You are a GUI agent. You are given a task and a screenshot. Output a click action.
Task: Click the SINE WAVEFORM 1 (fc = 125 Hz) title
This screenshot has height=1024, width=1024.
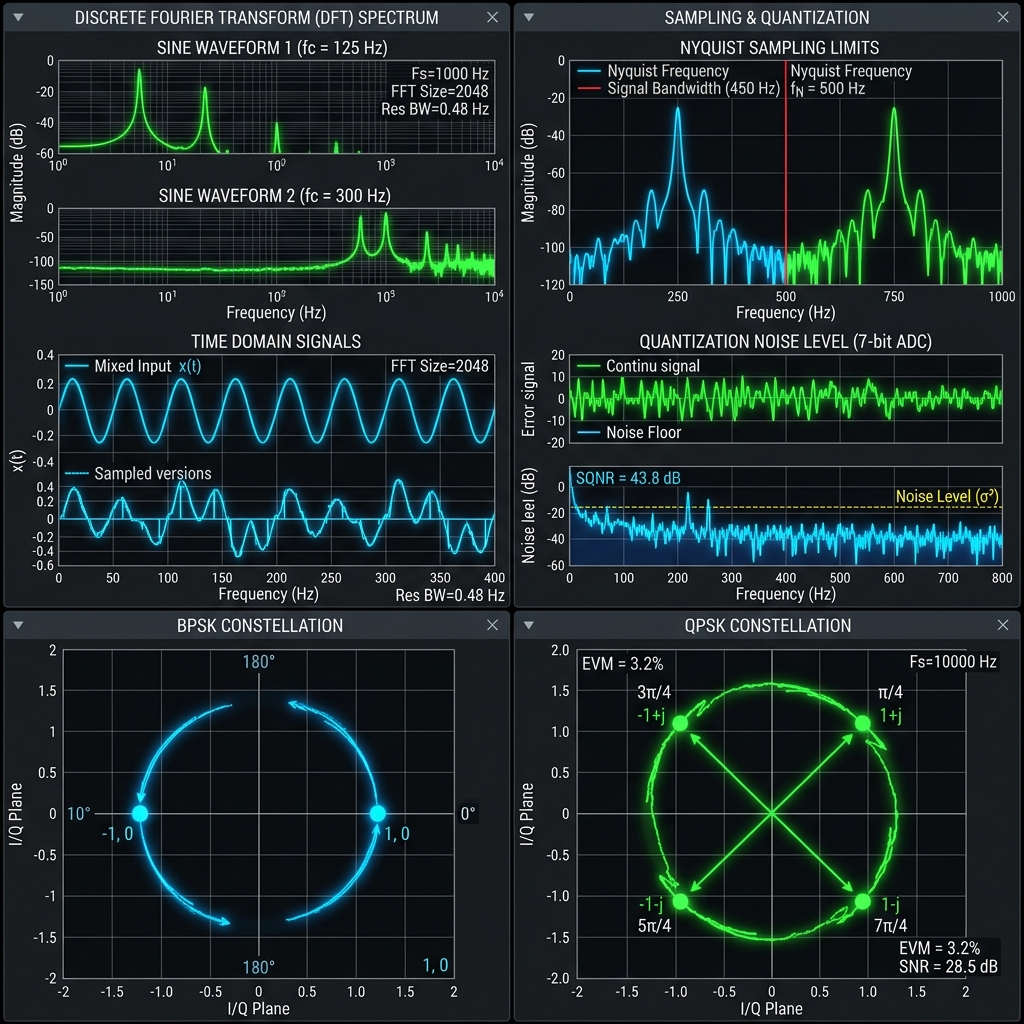pyautogui.click(x=272, y=48)
